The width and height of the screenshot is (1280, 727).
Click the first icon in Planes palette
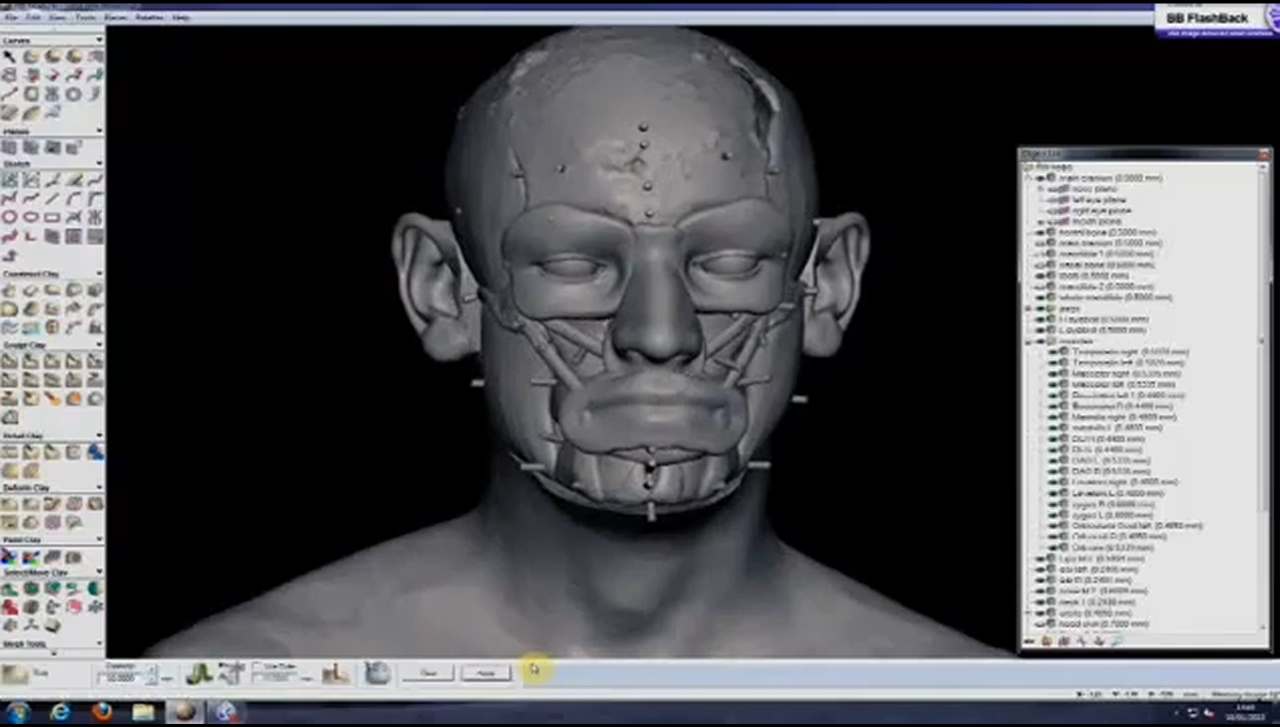[x=9, y=148]
